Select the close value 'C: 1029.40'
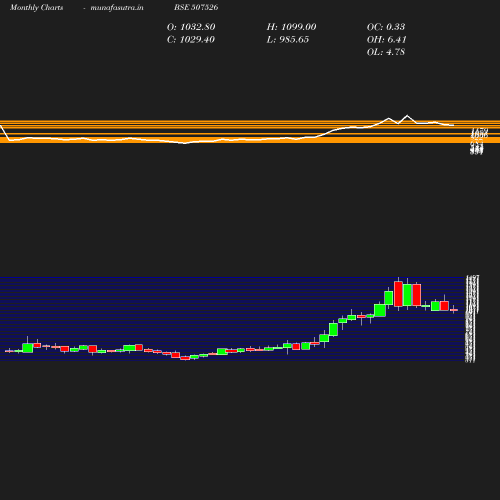 191,39
